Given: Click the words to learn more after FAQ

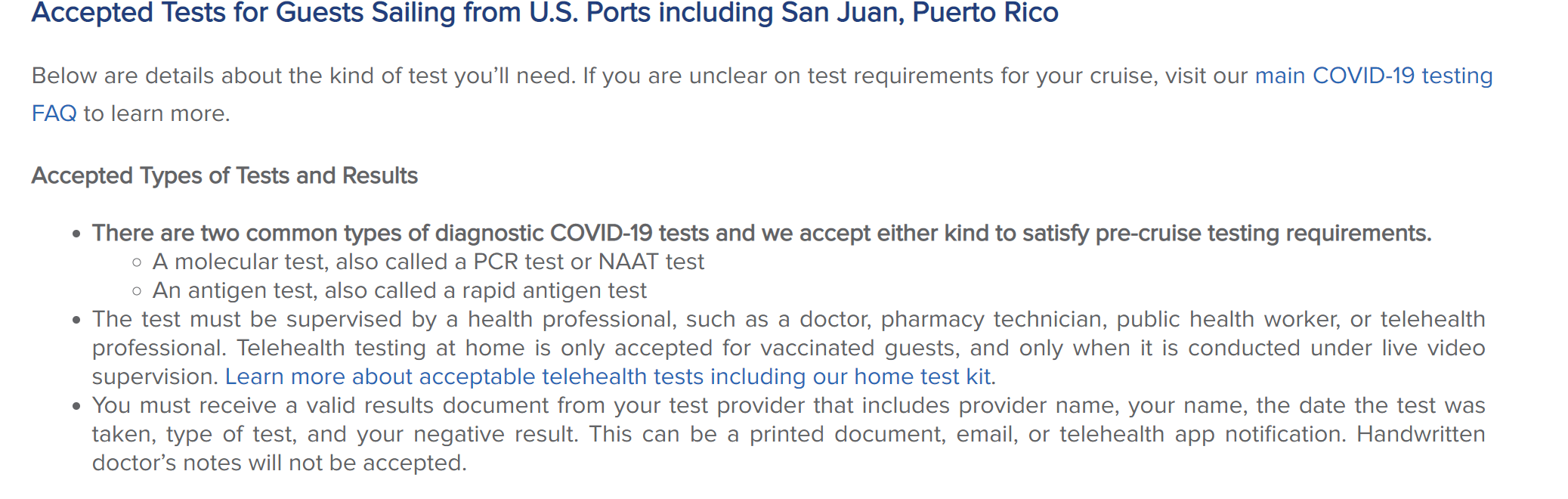Looking at the screenshot, I should coord(156,113).
